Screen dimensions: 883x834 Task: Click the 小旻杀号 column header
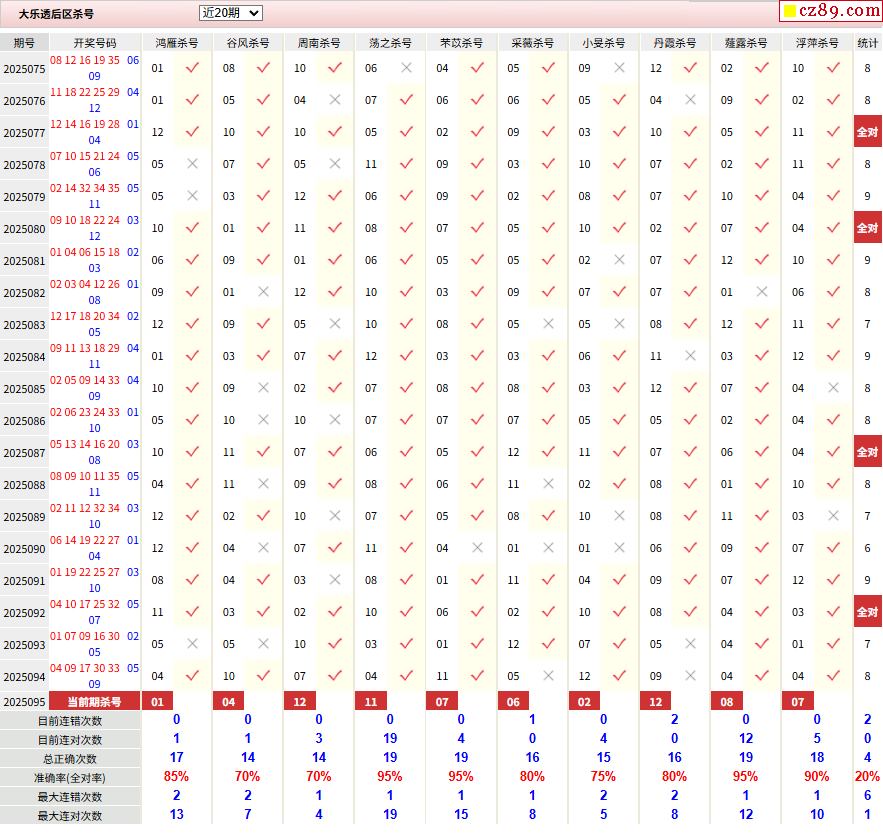[603, 43]
